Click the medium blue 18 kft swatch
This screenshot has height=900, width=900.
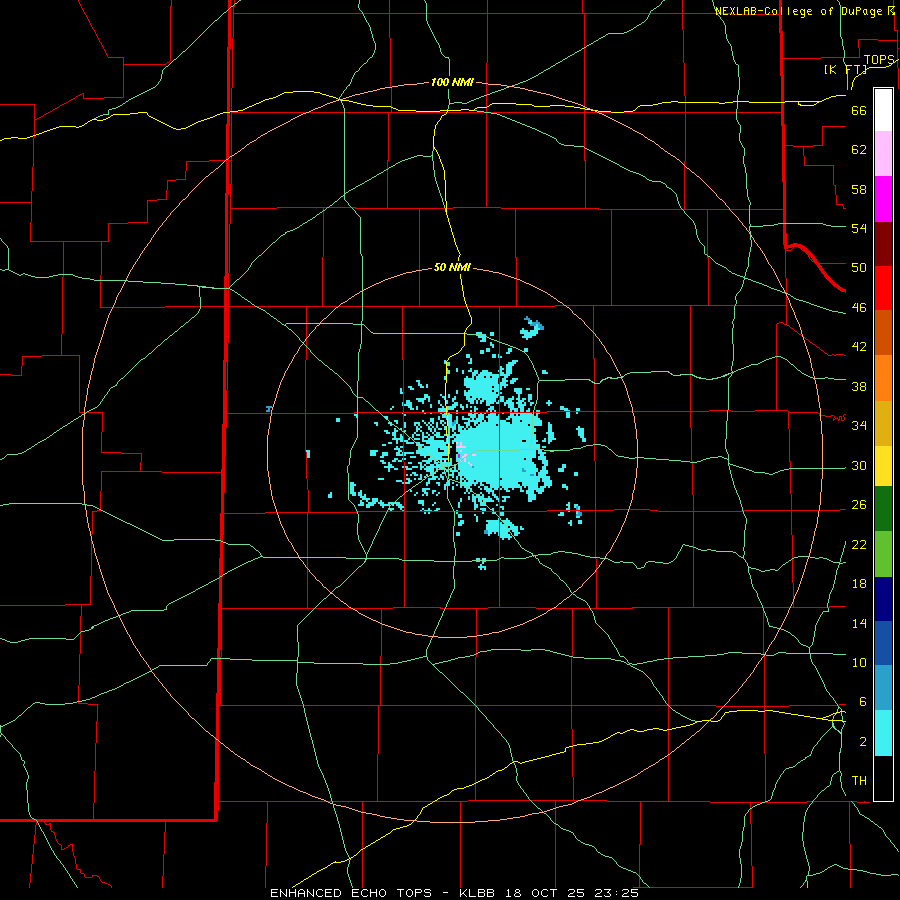(x=883, y=643)
